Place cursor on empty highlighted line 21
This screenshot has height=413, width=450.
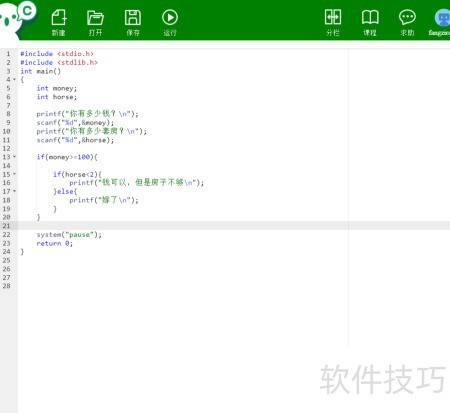[233, 226]
